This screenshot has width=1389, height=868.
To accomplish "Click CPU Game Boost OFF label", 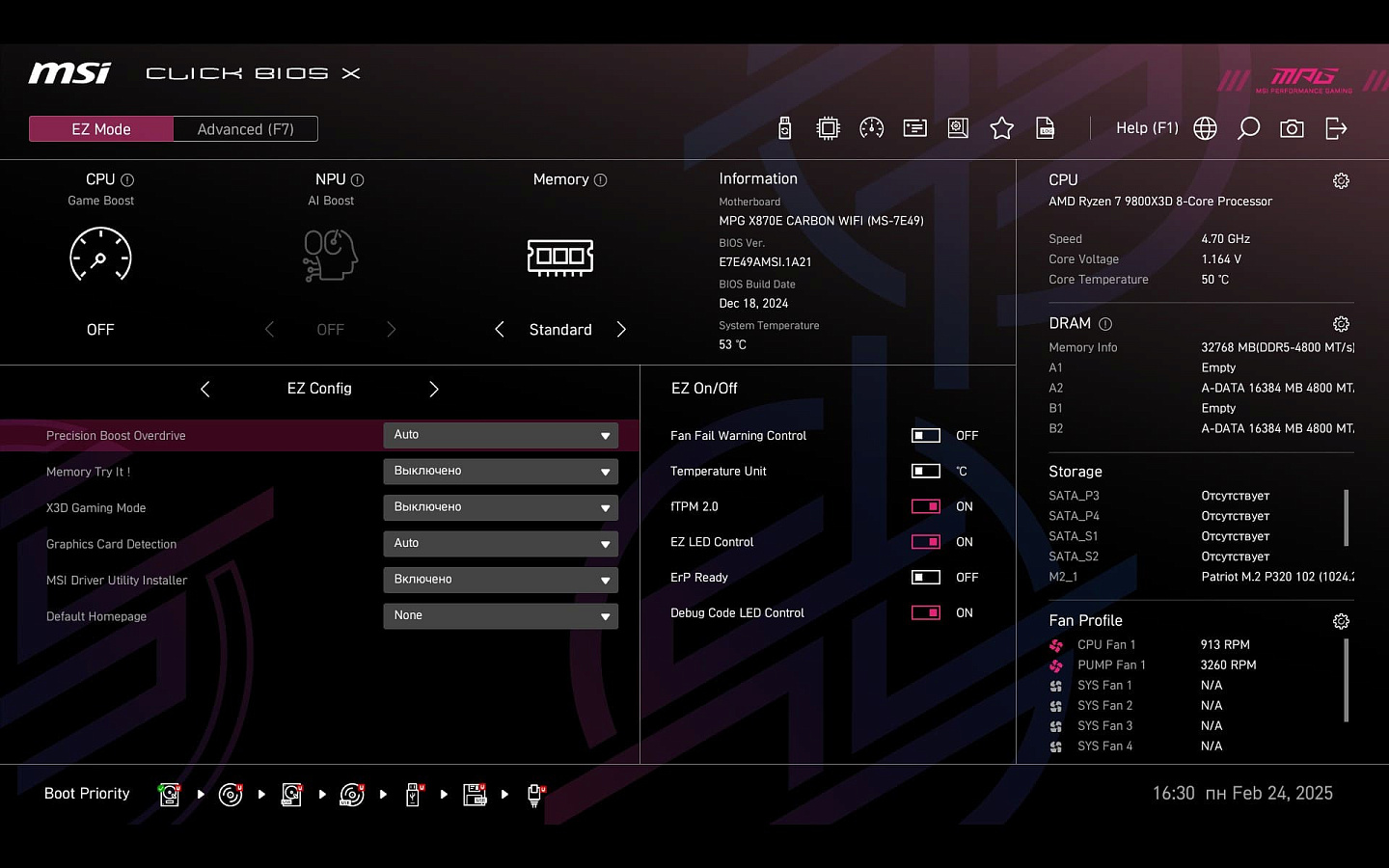I will [x=100, y=330].
